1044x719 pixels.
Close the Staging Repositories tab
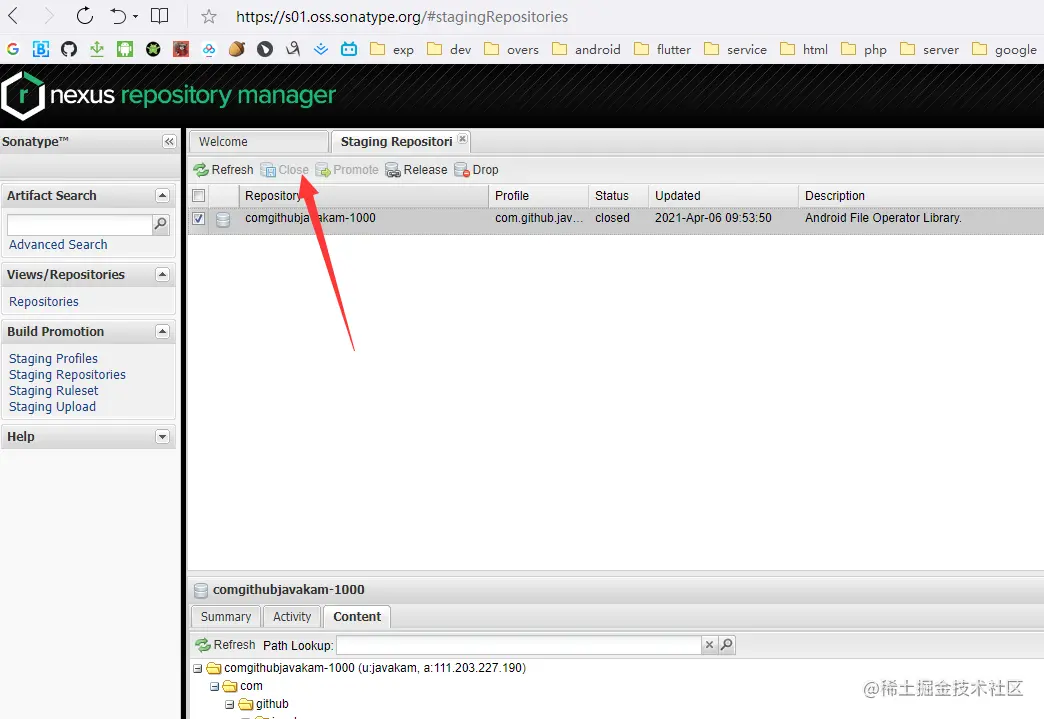point(463,139)
